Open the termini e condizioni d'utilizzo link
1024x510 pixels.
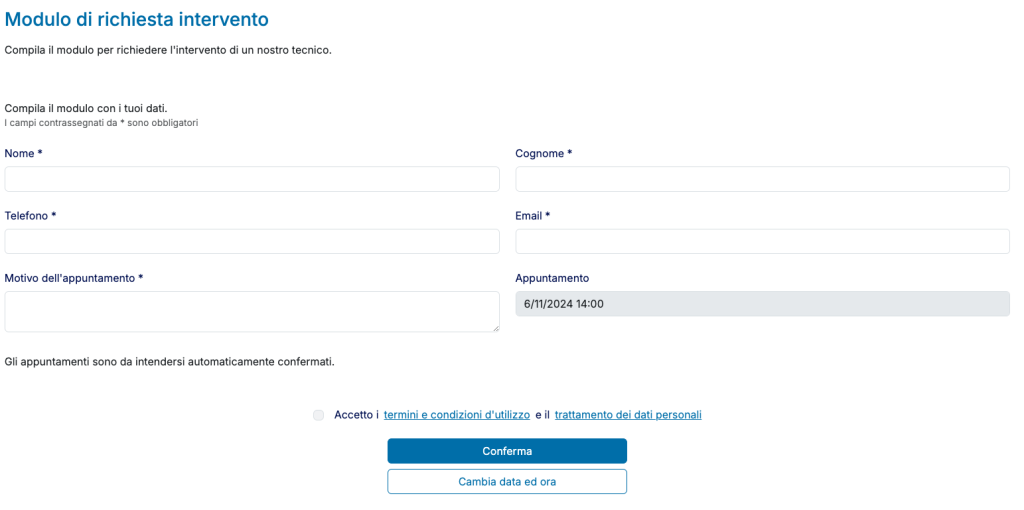click(x=457, y=415)
